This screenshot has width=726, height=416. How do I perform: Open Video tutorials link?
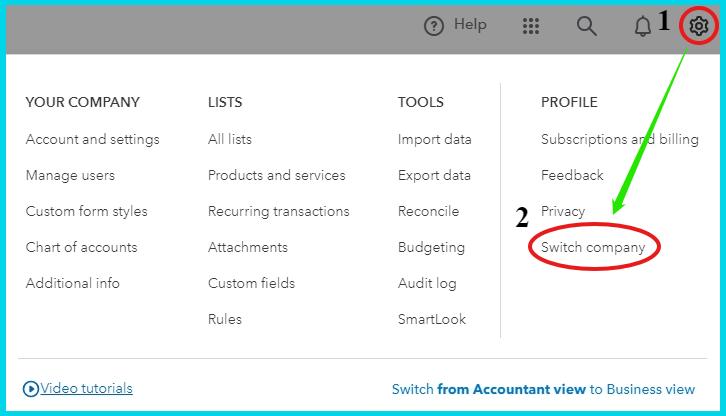pos(86,388)
